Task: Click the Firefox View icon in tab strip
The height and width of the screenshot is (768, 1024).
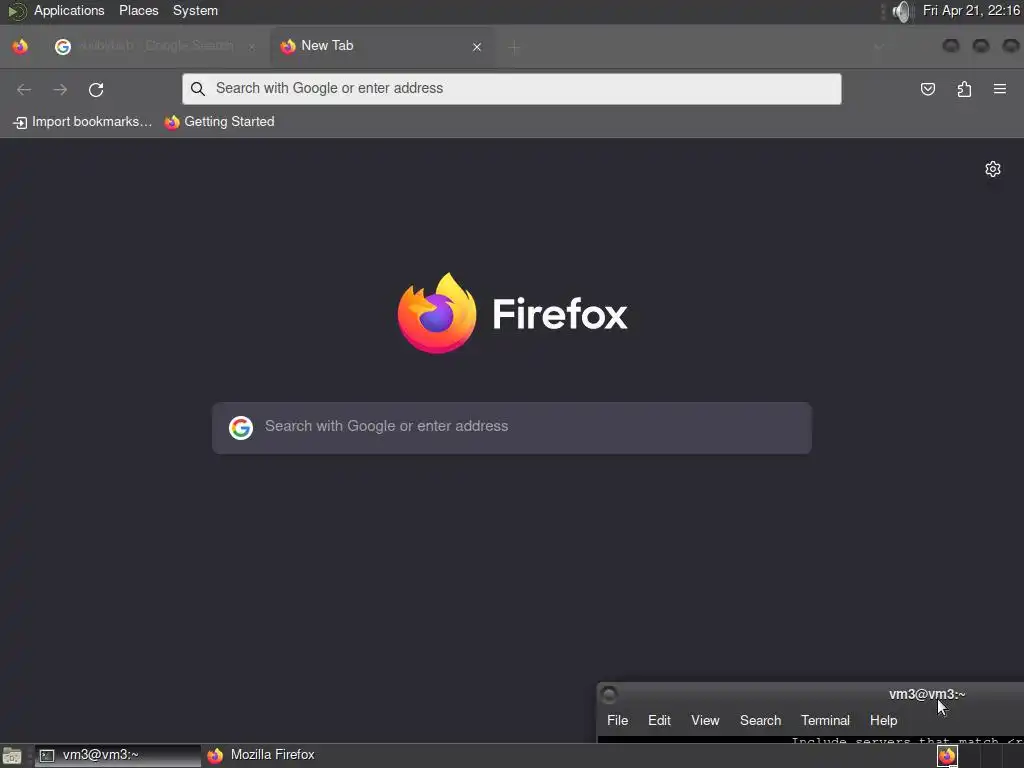Action: point(20,46)
